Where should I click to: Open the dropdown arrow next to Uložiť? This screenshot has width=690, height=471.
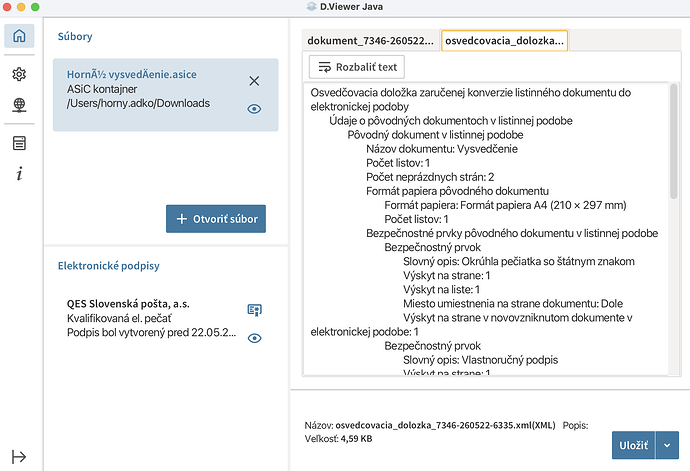pos(667,445)
